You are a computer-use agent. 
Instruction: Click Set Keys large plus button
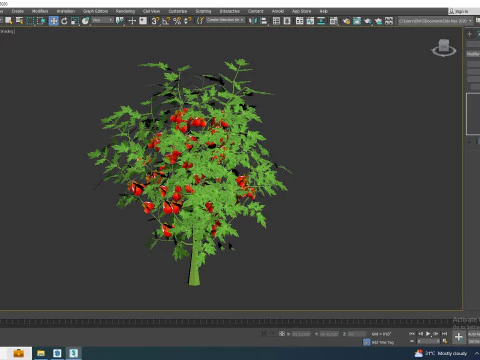click(459, 337)
